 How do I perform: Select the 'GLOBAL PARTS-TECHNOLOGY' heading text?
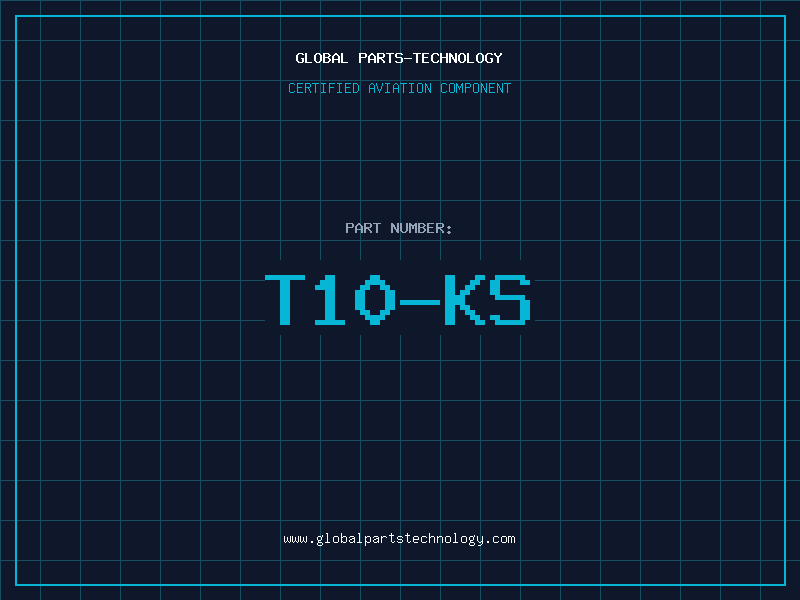tap(399, 58)
